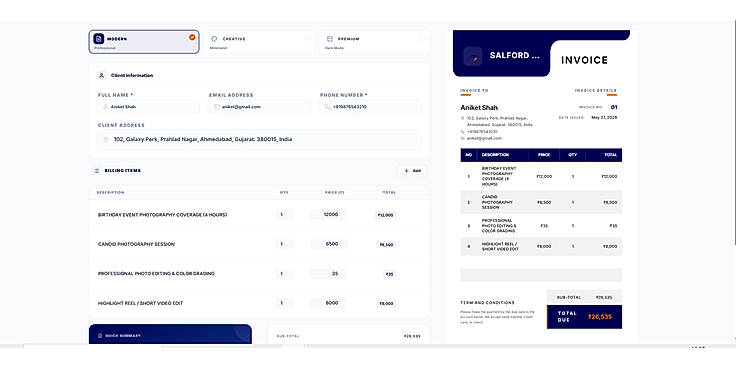736x368 pixels.
Task: Click quantity field for Photo Editing row
Action: [284, 274]
